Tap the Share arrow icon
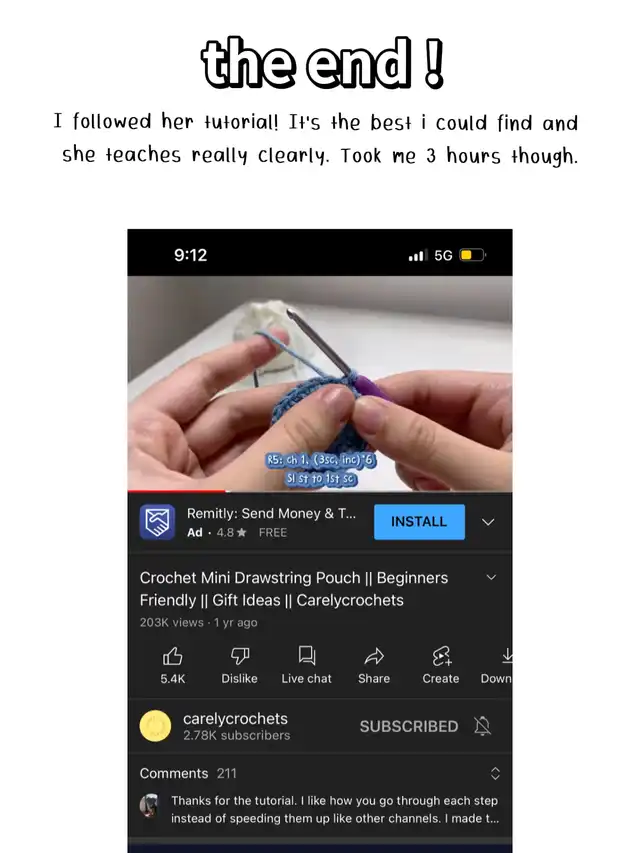 pyautogui.click(x=374, y=657)
